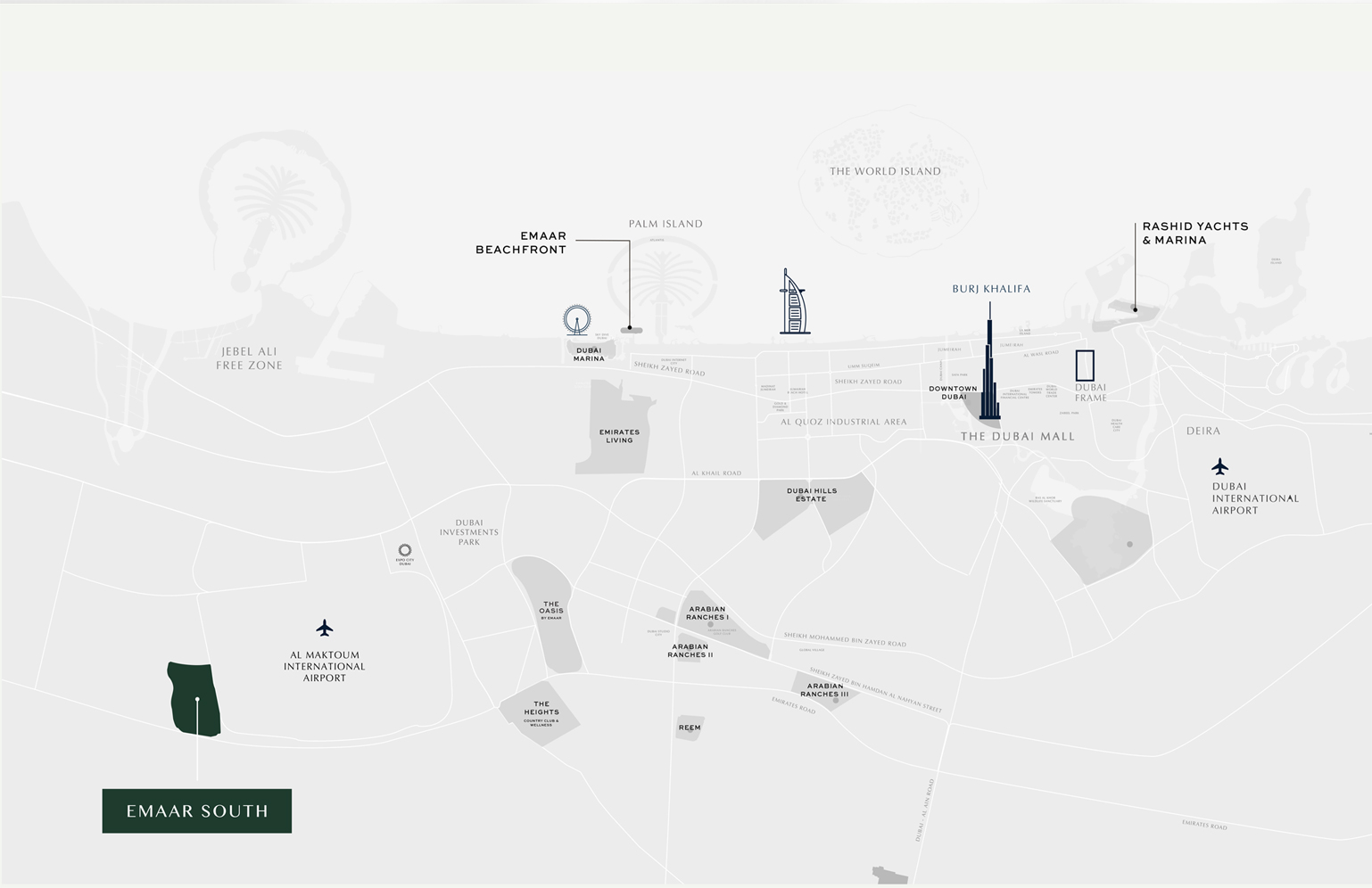Click the dark green Emaar South area

coord(194,699)
